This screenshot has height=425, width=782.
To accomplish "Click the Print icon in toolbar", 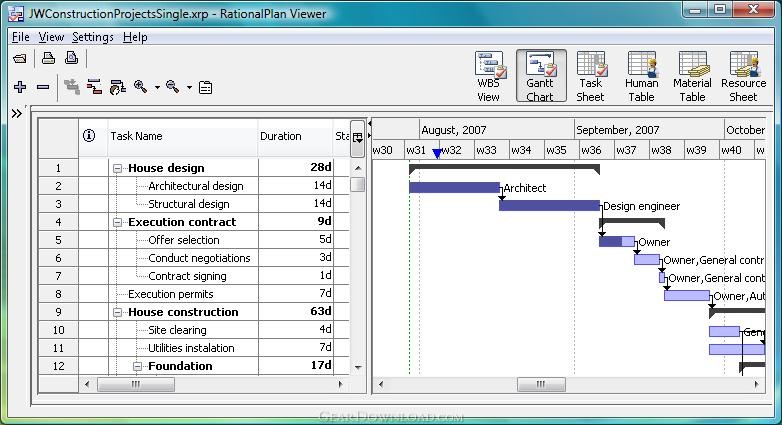I will tap(47, 59).
